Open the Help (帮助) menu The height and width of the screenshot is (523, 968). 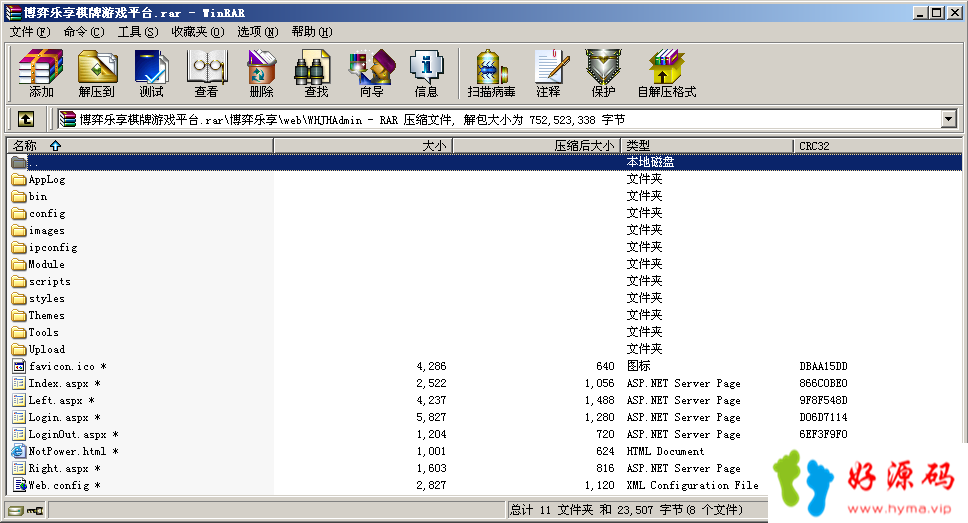[312, 31]
